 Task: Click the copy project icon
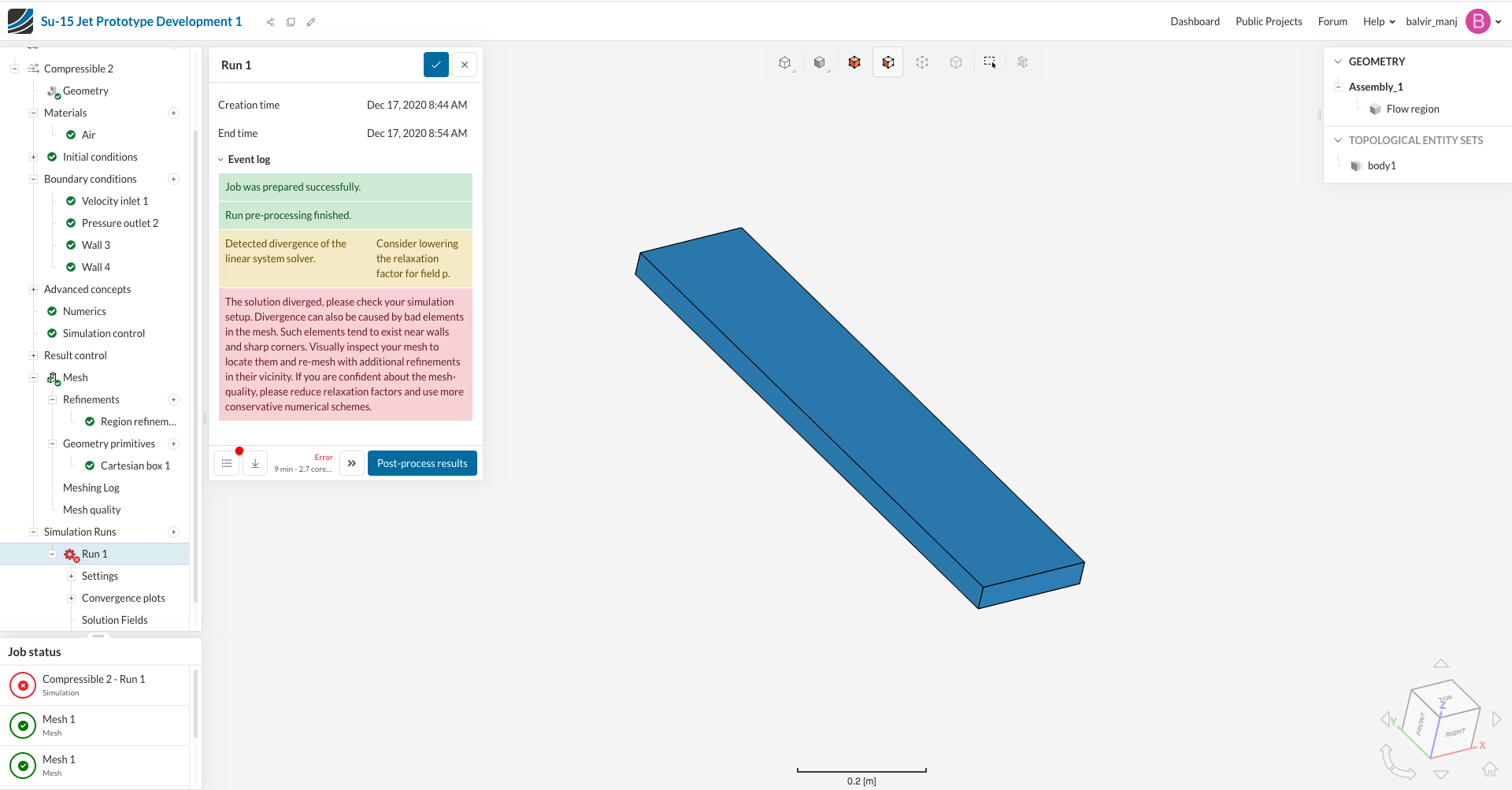point(291,22)
